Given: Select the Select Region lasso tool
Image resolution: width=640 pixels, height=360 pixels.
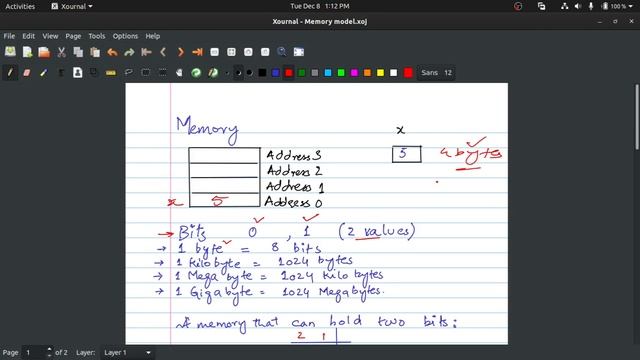Looking at the screenshot, I should pyautogui.click(x=129, y=73).
